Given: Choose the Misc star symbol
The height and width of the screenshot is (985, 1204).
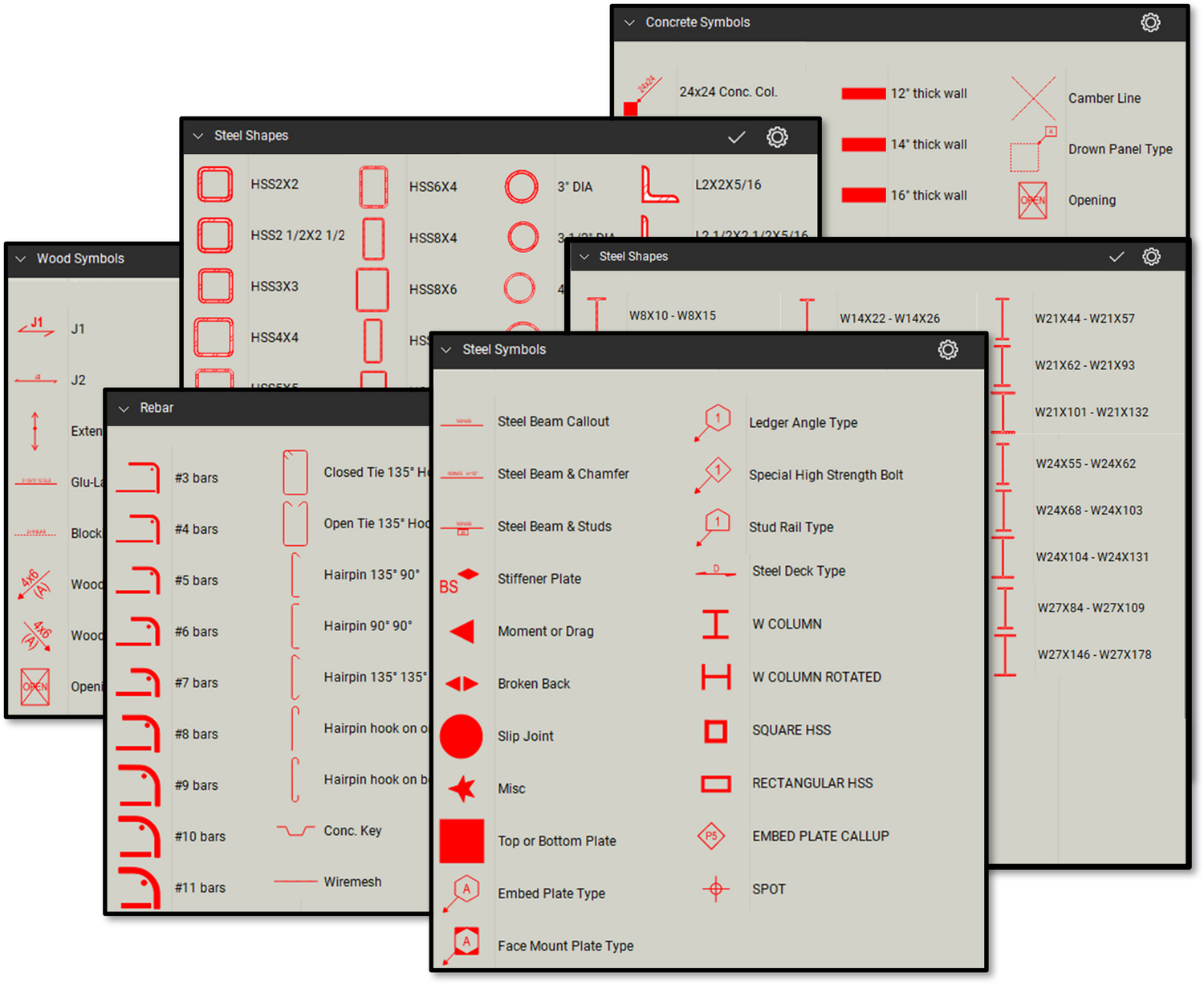Looking at the screenshot, I should point(462,788).
